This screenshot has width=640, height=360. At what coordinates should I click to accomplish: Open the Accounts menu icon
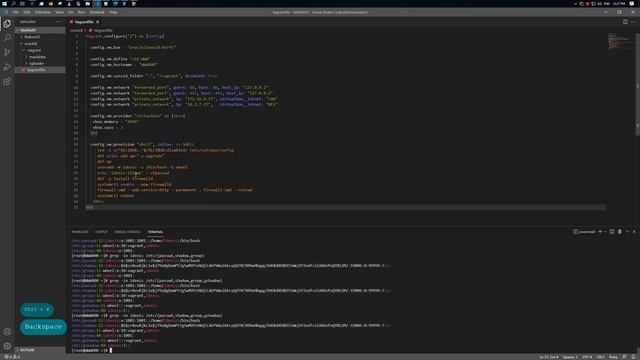click(x=7, y=331)
